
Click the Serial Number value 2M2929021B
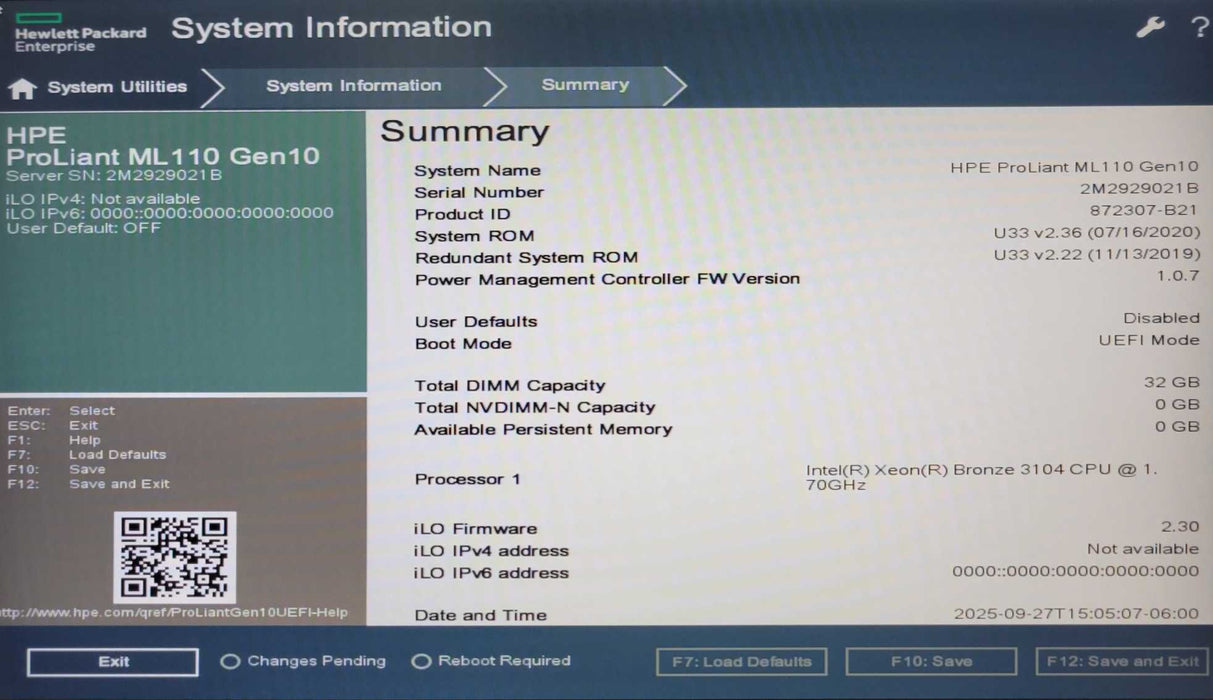point(1139,189)
